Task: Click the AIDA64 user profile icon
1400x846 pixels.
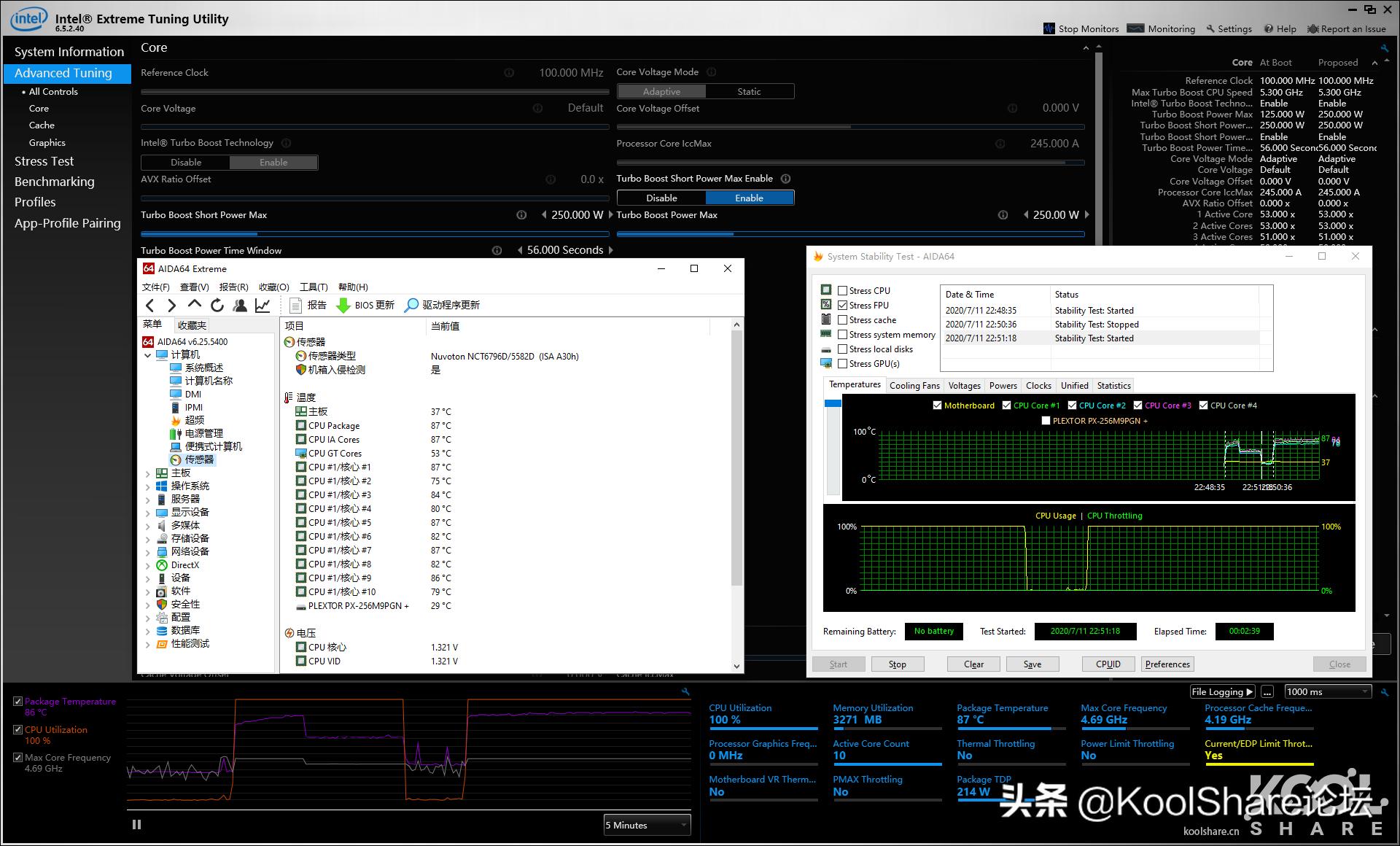Action: click(240, 306)
